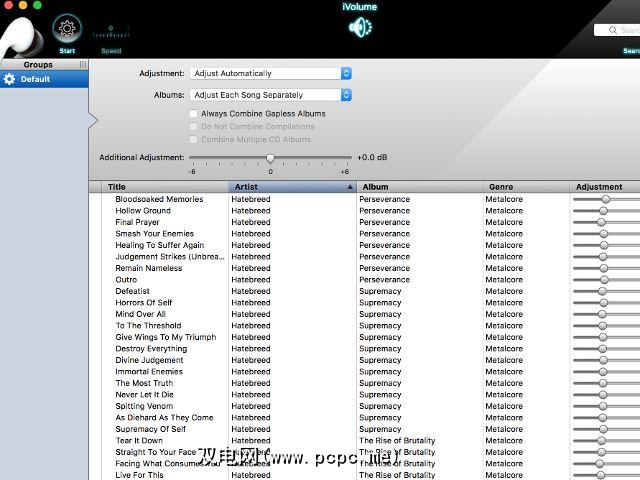Viewport: 640px width, 480px height.
Task: Select song "Immortal Enemies"
Action: (149, 371)
